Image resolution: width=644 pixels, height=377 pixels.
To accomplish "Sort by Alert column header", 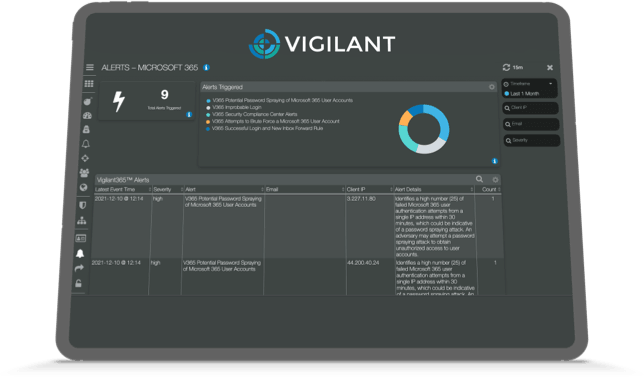I will pos(224,189).
